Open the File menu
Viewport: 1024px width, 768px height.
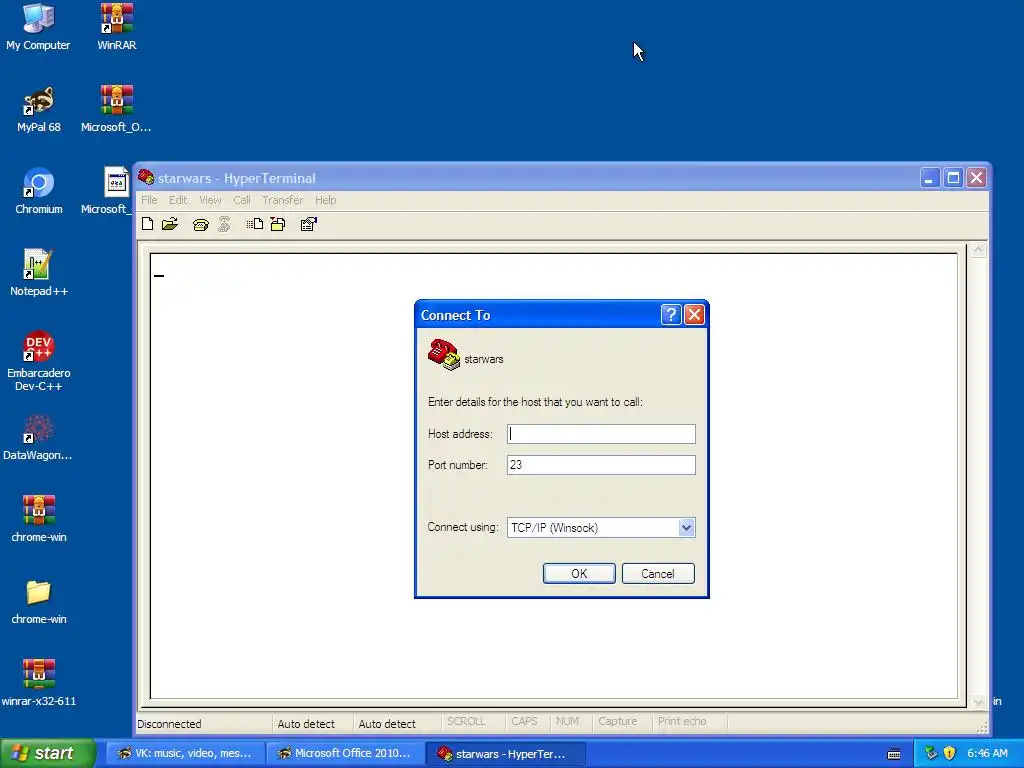[149, 200]
